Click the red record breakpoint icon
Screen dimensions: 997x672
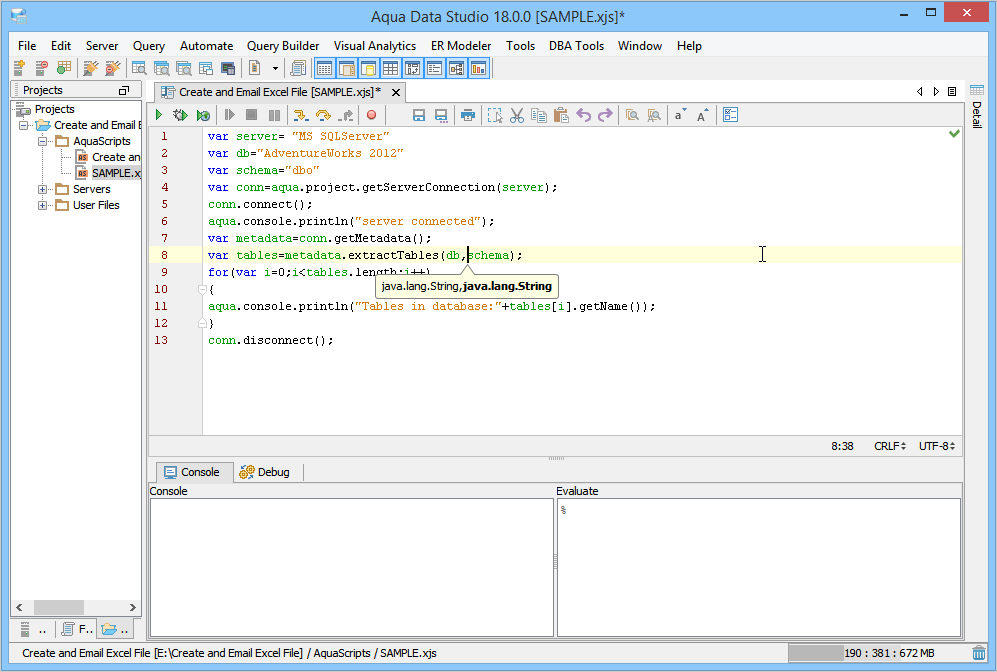371,116
